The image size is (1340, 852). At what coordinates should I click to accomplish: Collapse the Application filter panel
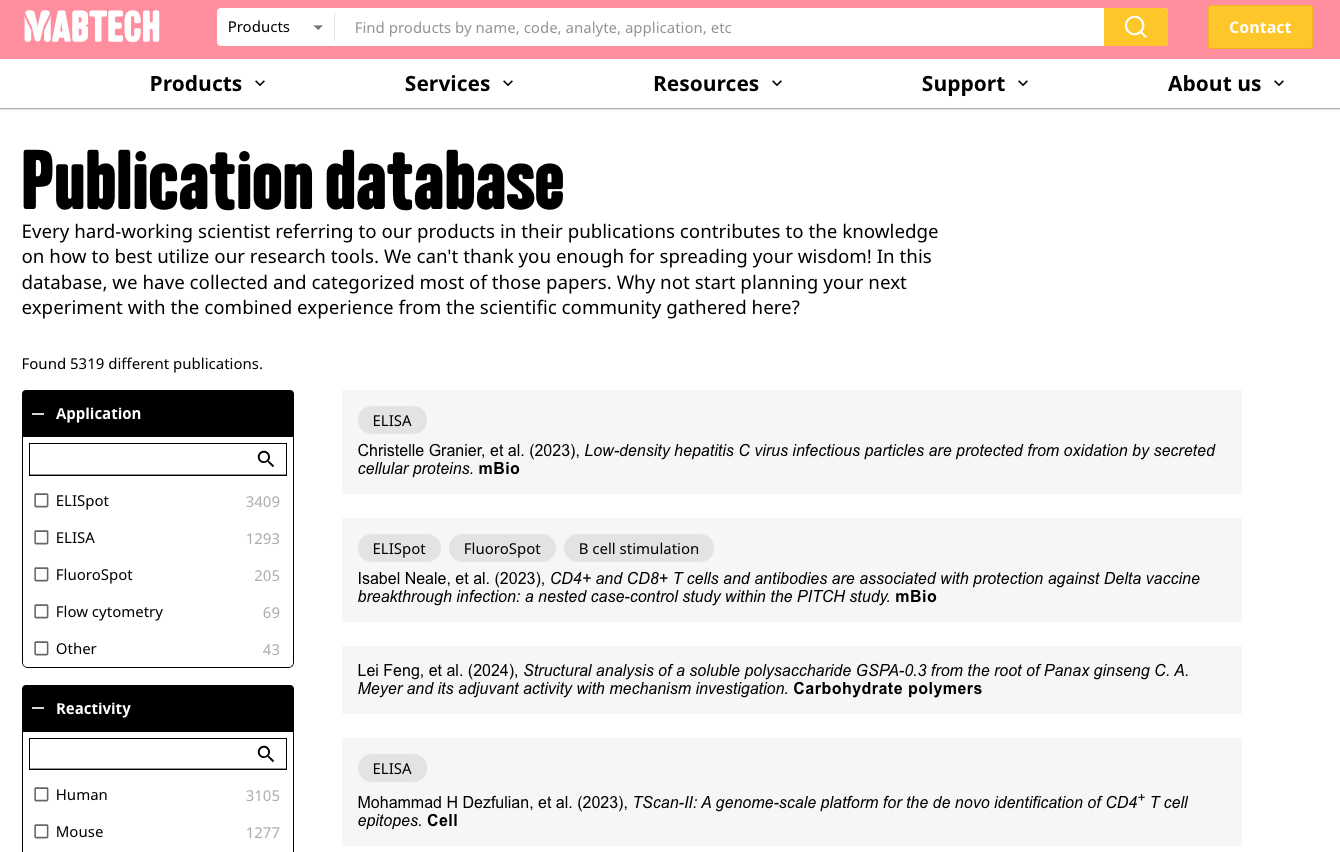pos(39,414)
